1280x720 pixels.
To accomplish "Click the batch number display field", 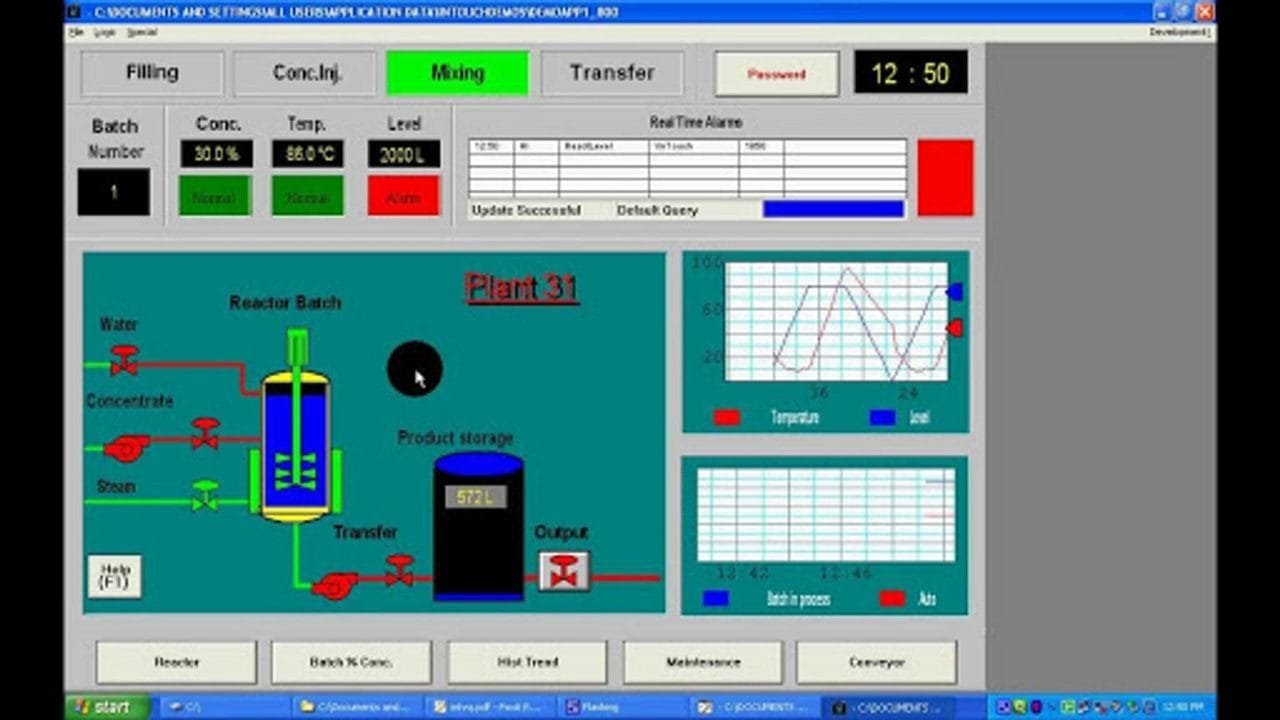I will point(114,192).
